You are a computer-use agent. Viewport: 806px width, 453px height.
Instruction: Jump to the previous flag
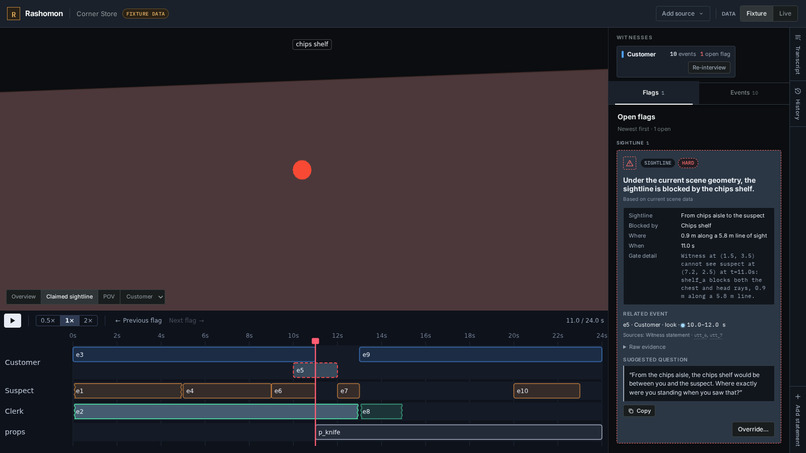[138, 320]
